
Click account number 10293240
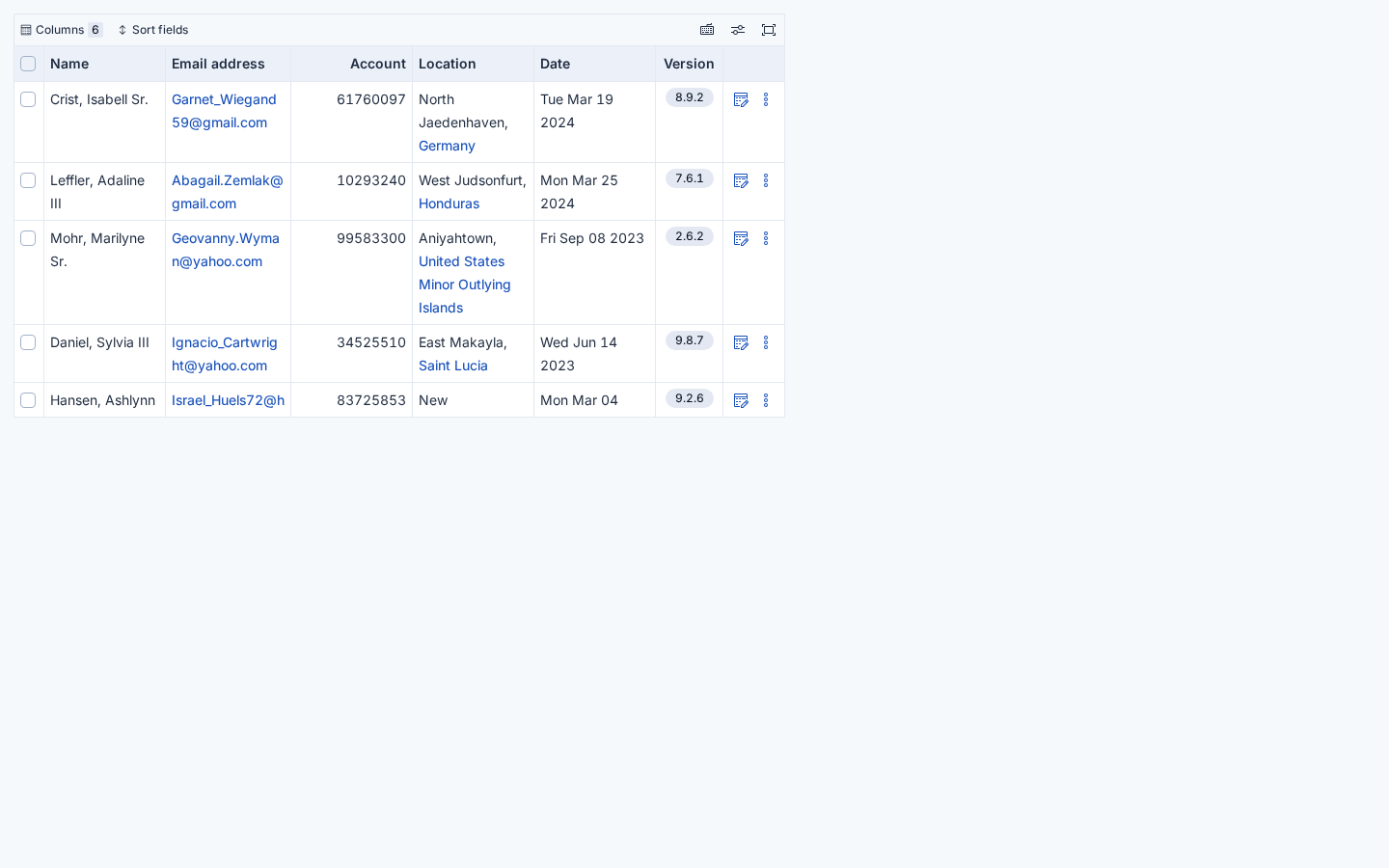(x=371, y=180)
